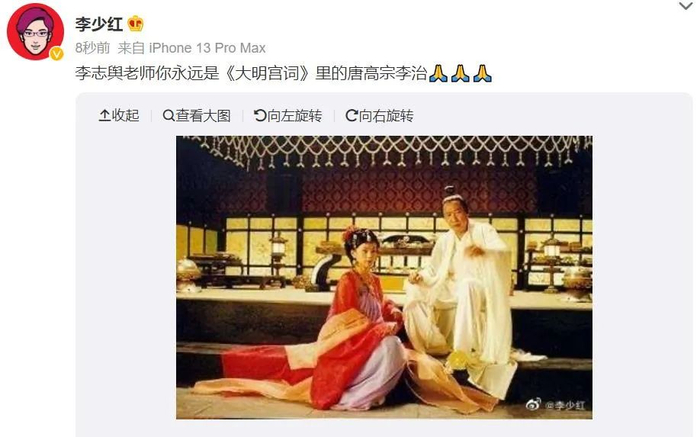
Task: Click the crown membership icon beside username
Action: [x=136, y=24]
